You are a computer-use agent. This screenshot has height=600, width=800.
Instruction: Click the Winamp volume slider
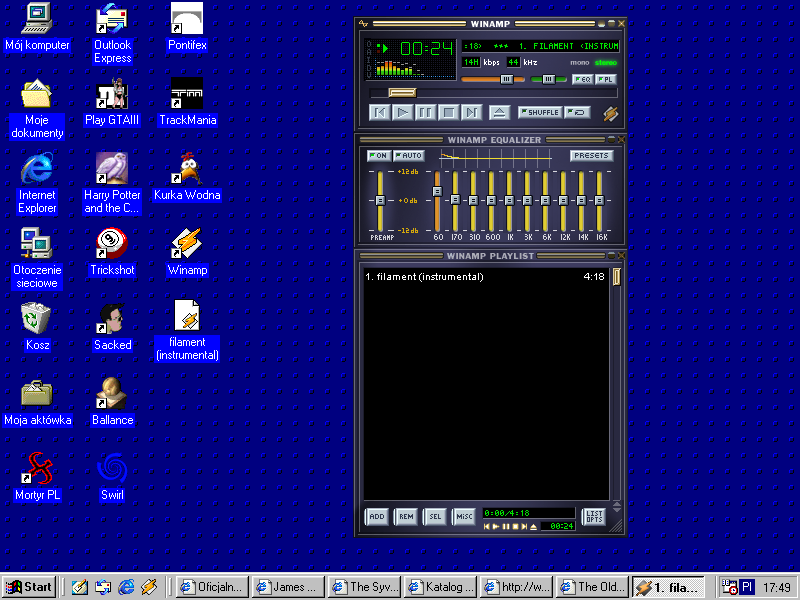[x=493, y=79]
